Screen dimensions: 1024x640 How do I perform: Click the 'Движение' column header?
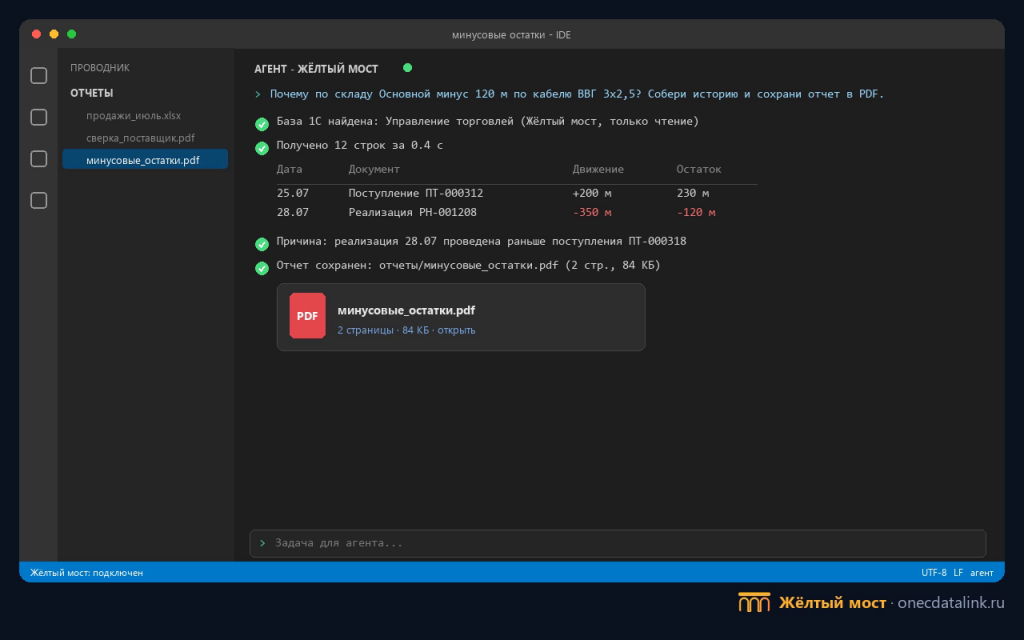coord(598,169)
